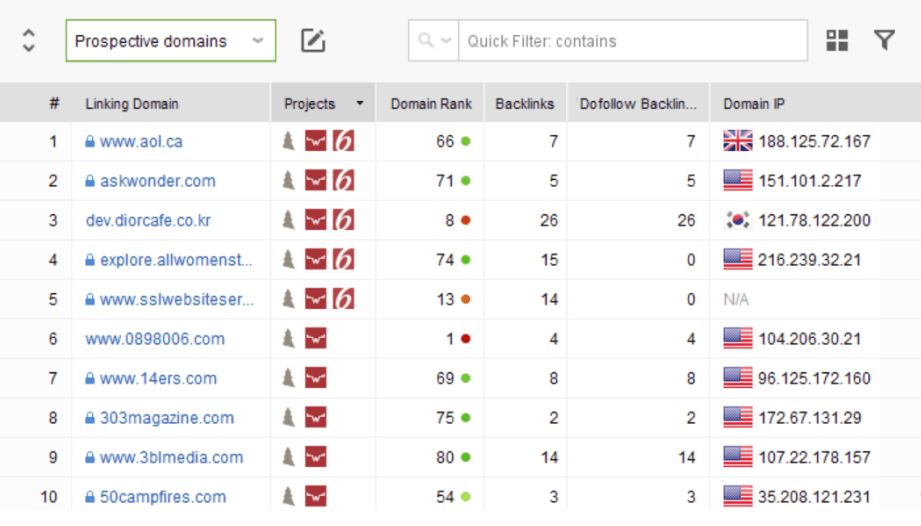This screenshot has height=526, width=921.
Task: Open the 303magazine.com link
Action: pos(167,417)
